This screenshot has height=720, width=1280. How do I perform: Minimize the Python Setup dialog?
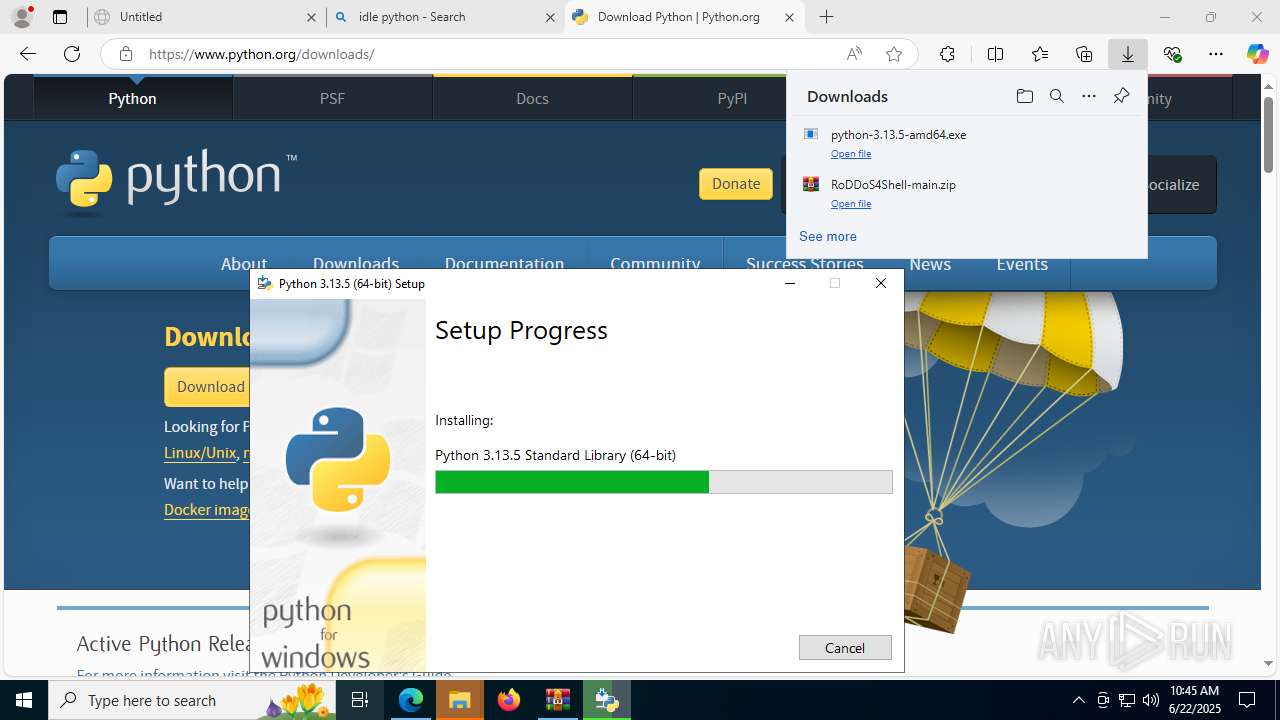pyautogui.click(x=790, y=283)
